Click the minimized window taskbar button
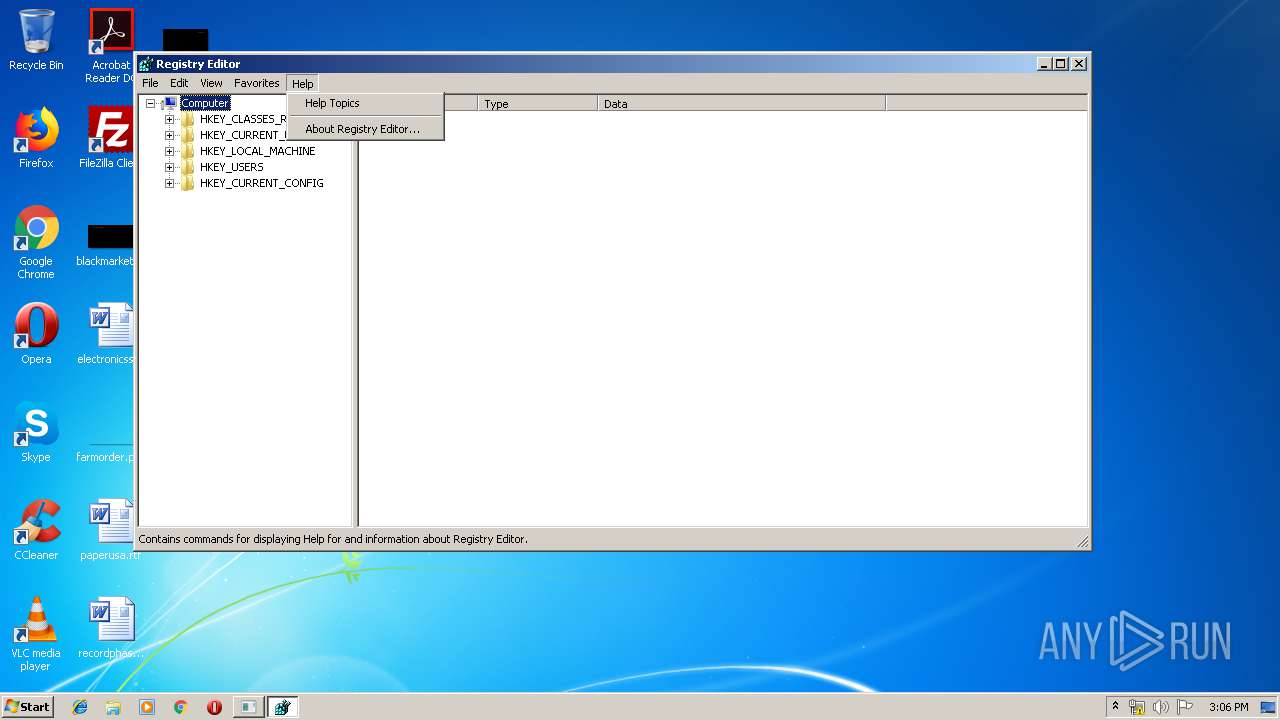 tap(248, 707)
